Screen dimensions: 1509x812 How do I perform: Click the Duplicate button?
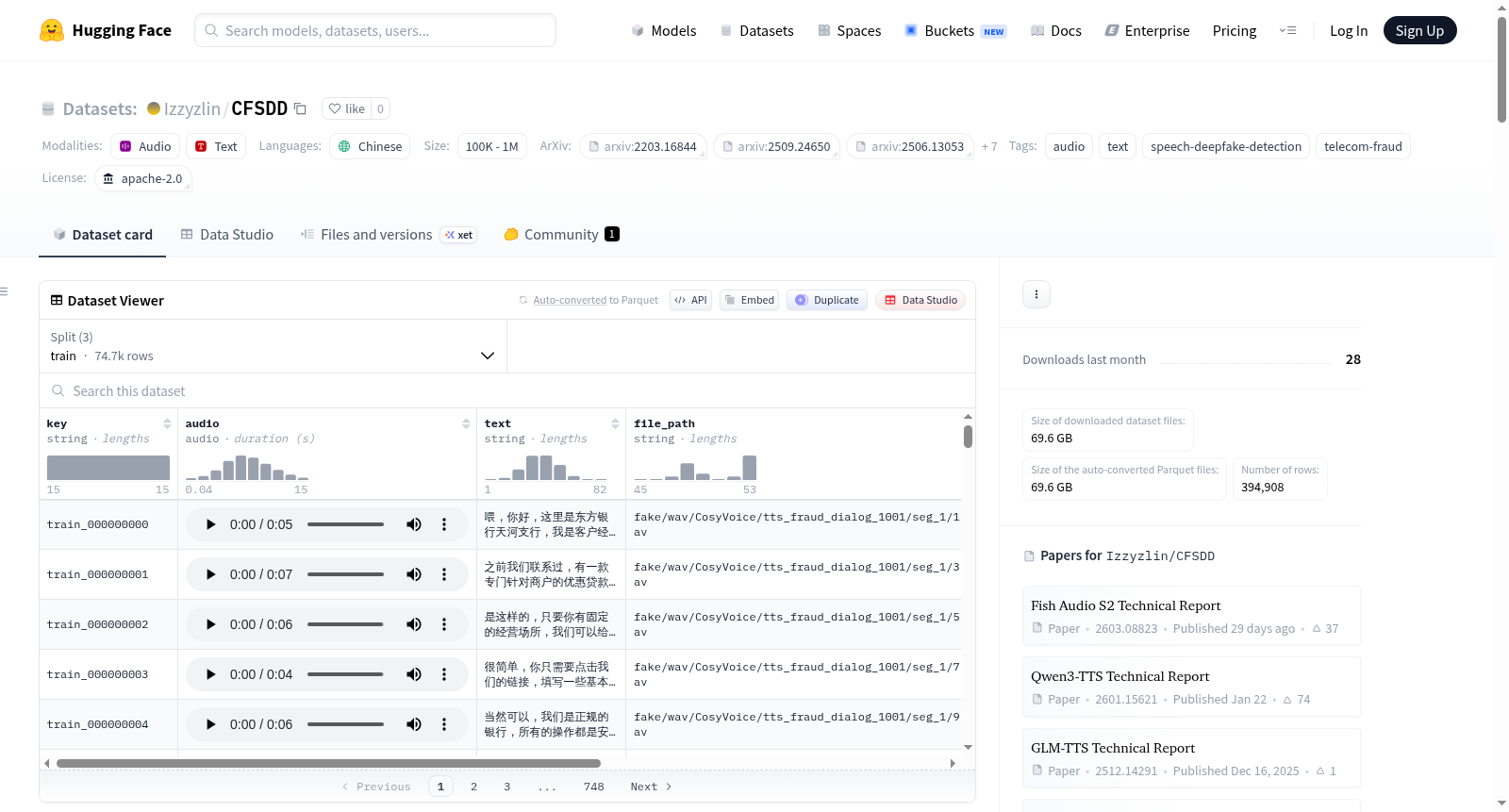[827, 300]
